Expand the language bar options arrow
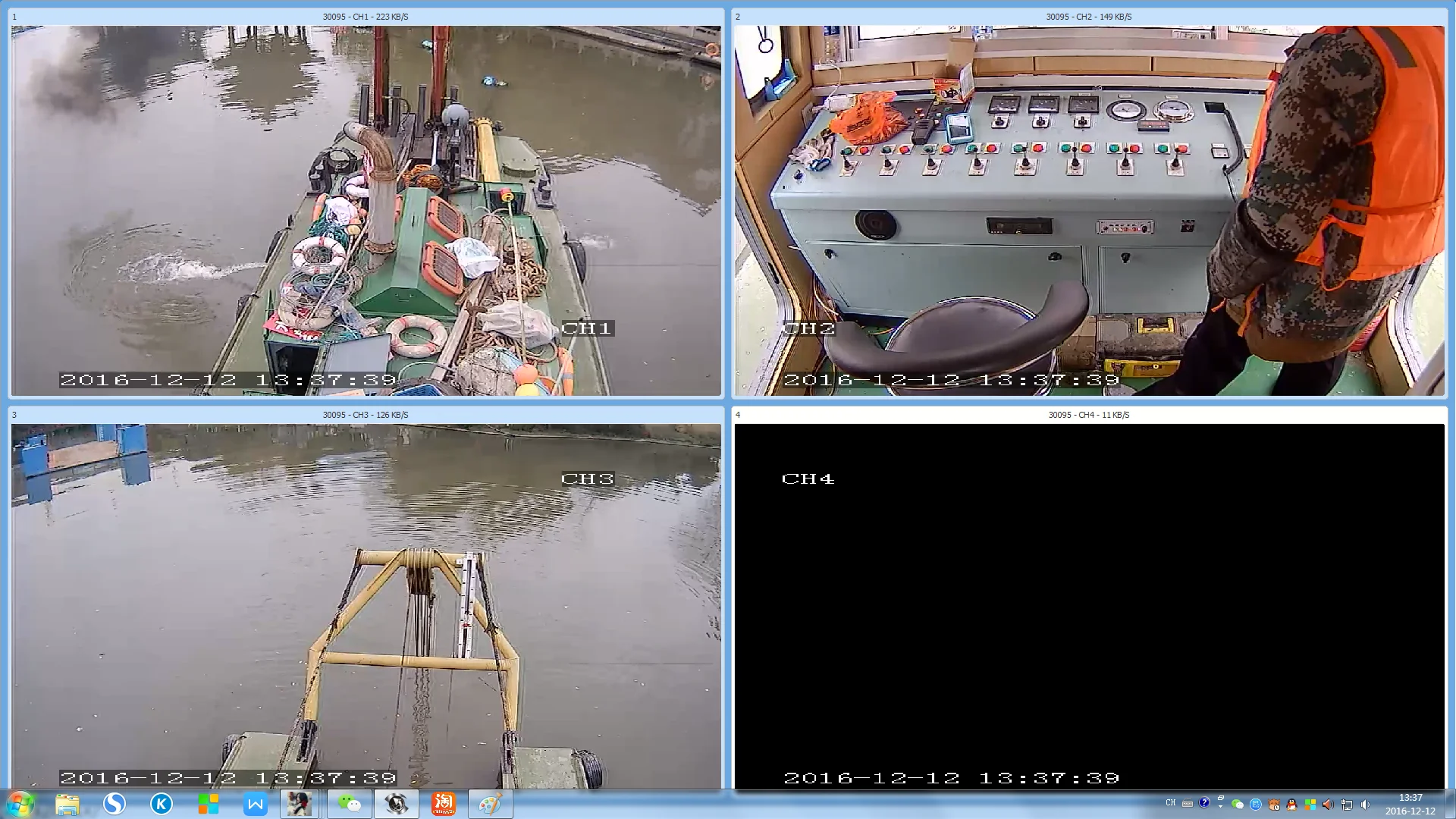Image resolution: width=1456 pixels, height=819 pixels. coord(1220,807)
